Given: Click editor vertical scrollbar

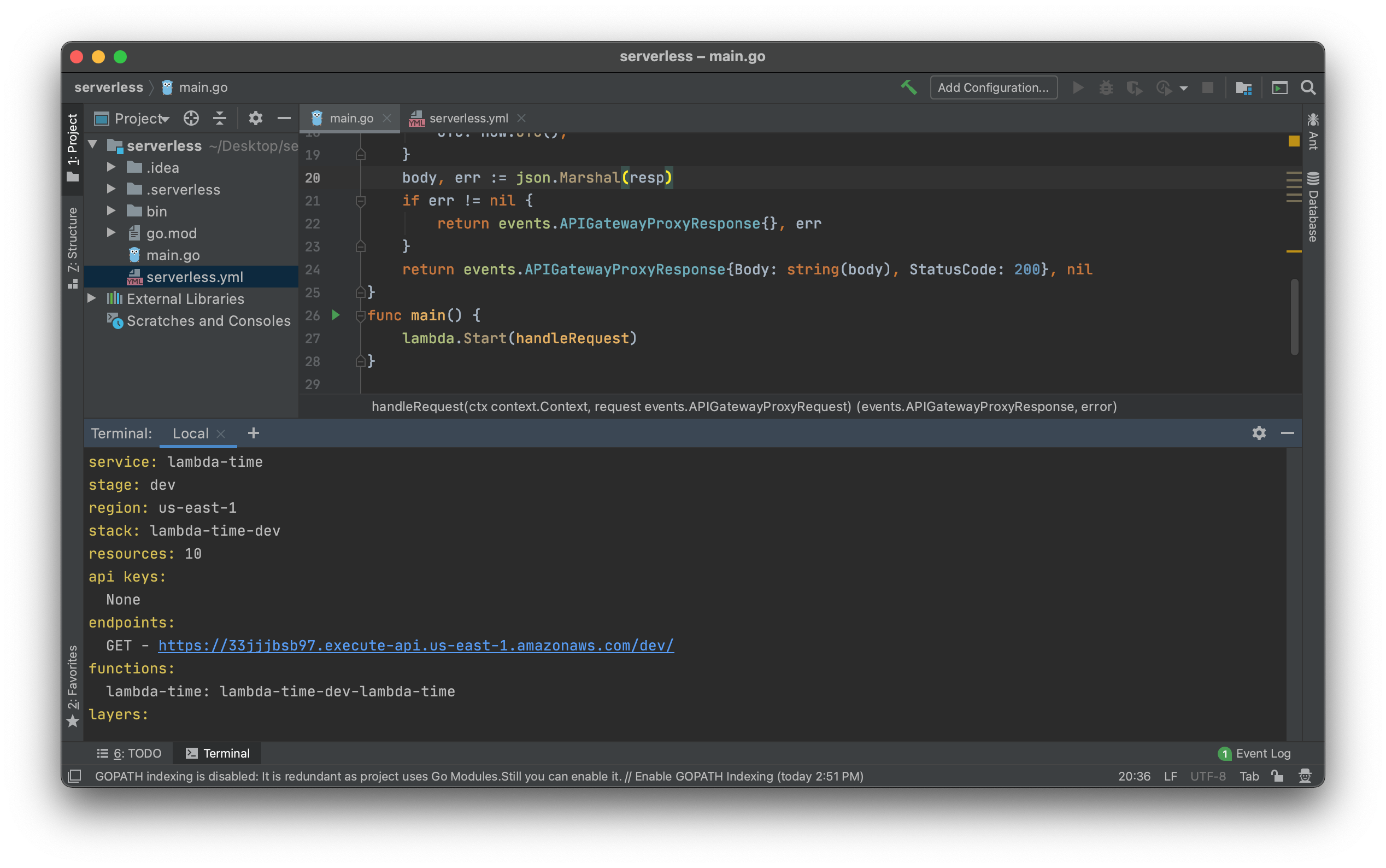Looking at the screenshot, I should point(1294,317).
